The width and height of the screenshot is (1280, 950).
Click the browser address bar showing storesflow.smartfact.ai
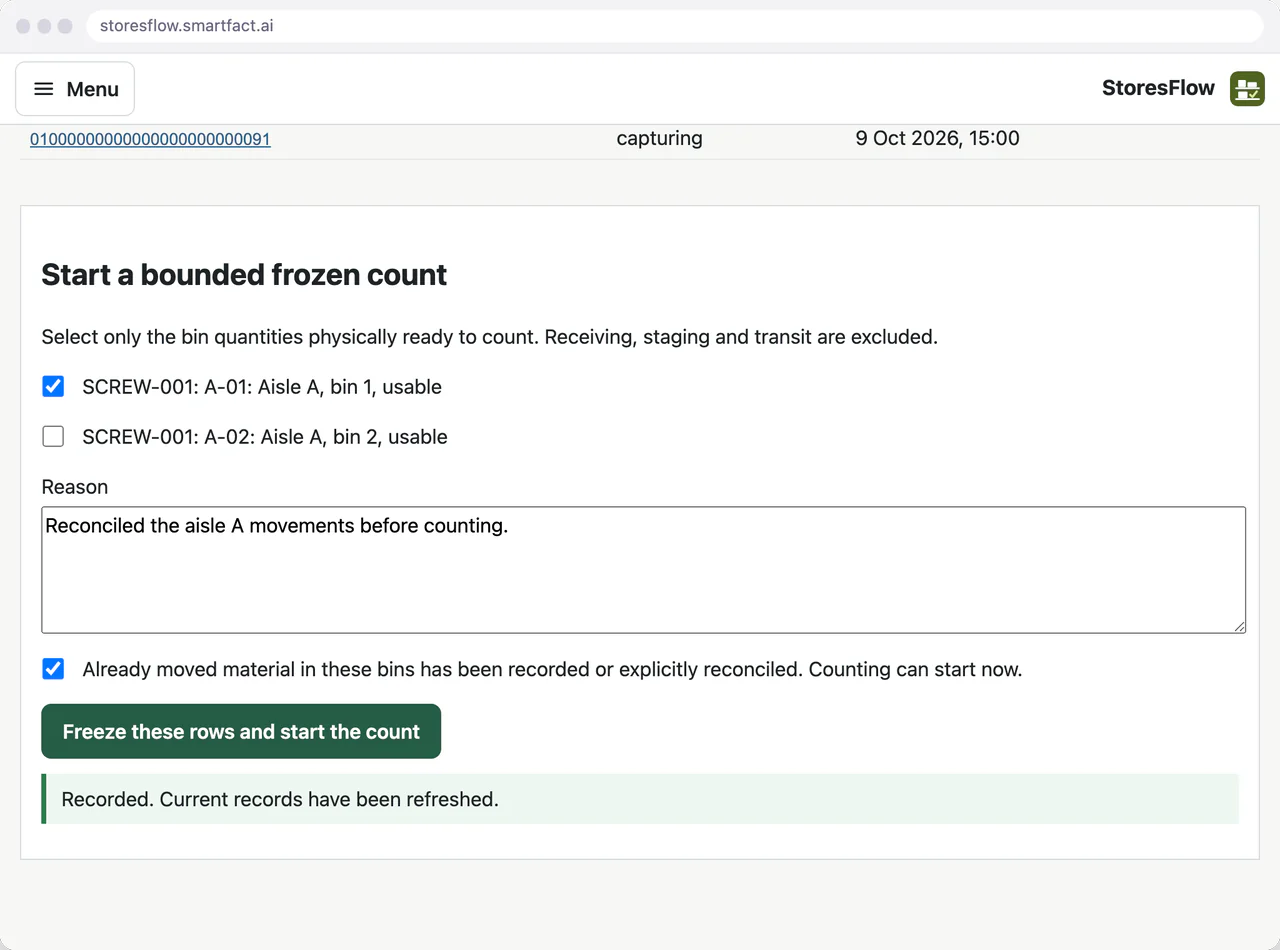674,26
